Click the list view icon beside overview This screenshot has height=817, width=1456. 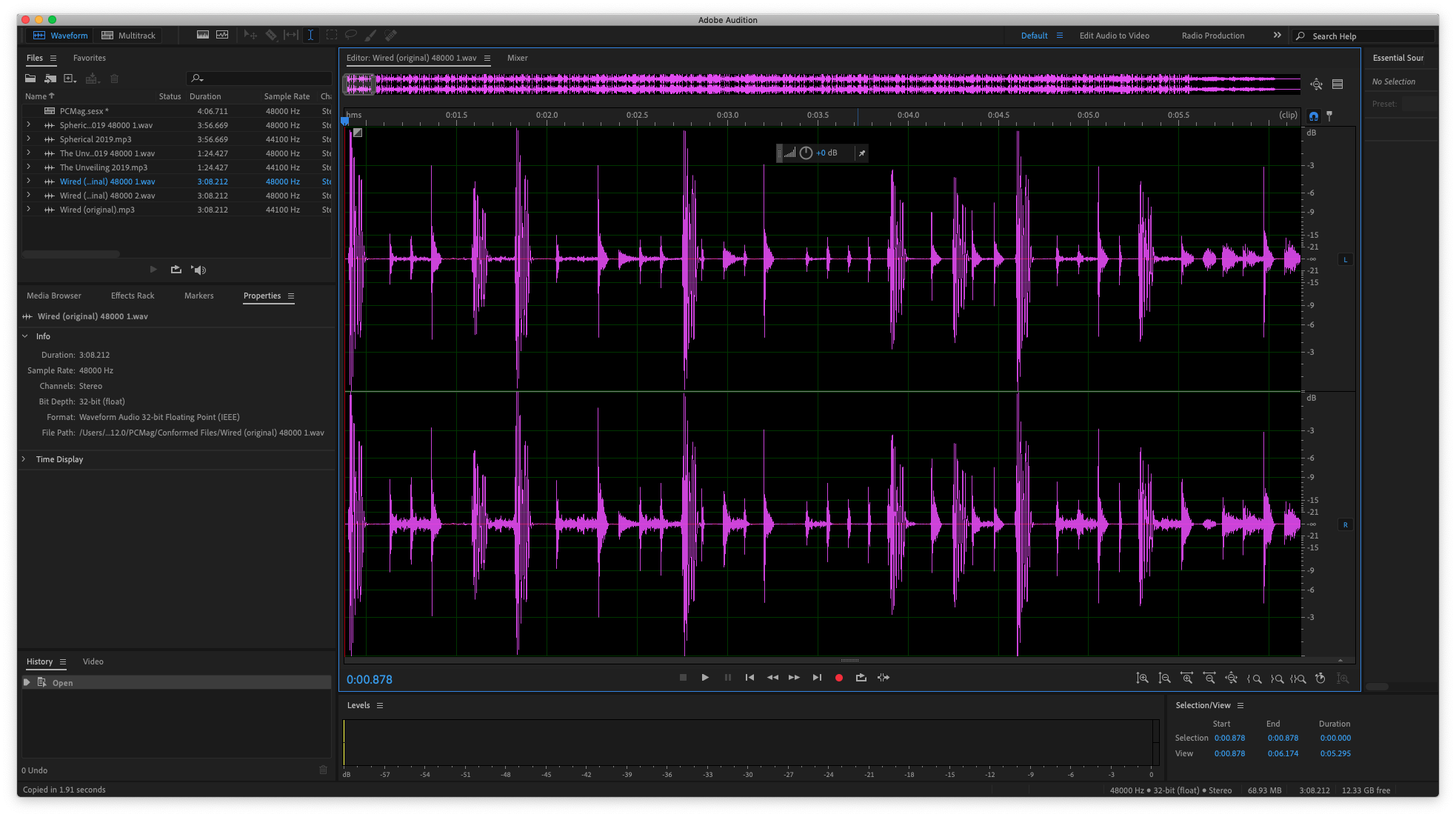click(1338, 84)
